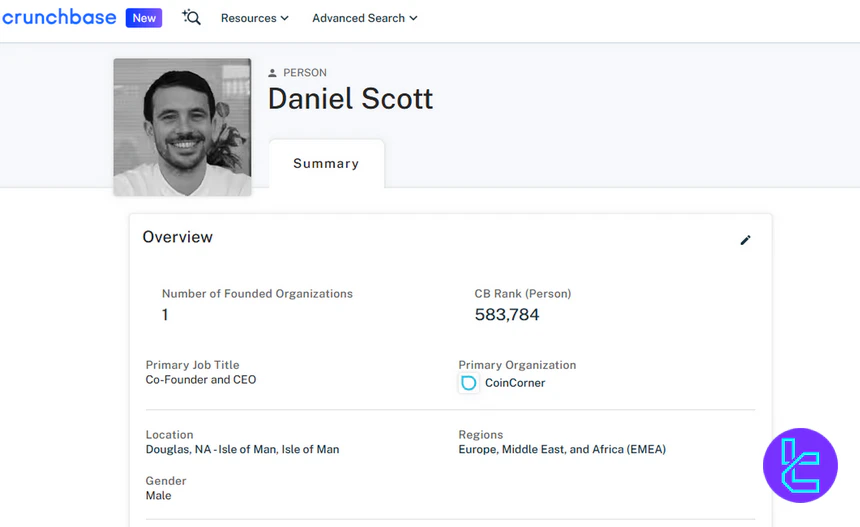Click the CoinCorner logo icon

468,383
